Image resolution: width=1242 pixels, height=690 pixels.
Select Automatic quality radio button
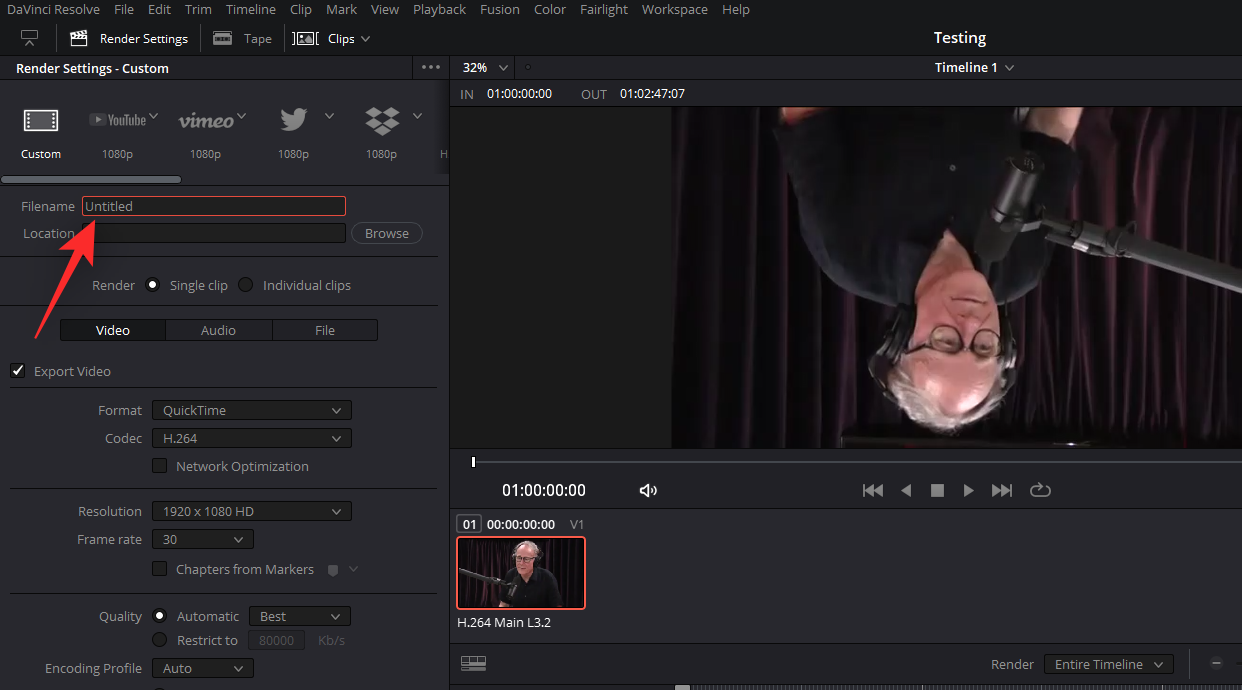point(159,616)
